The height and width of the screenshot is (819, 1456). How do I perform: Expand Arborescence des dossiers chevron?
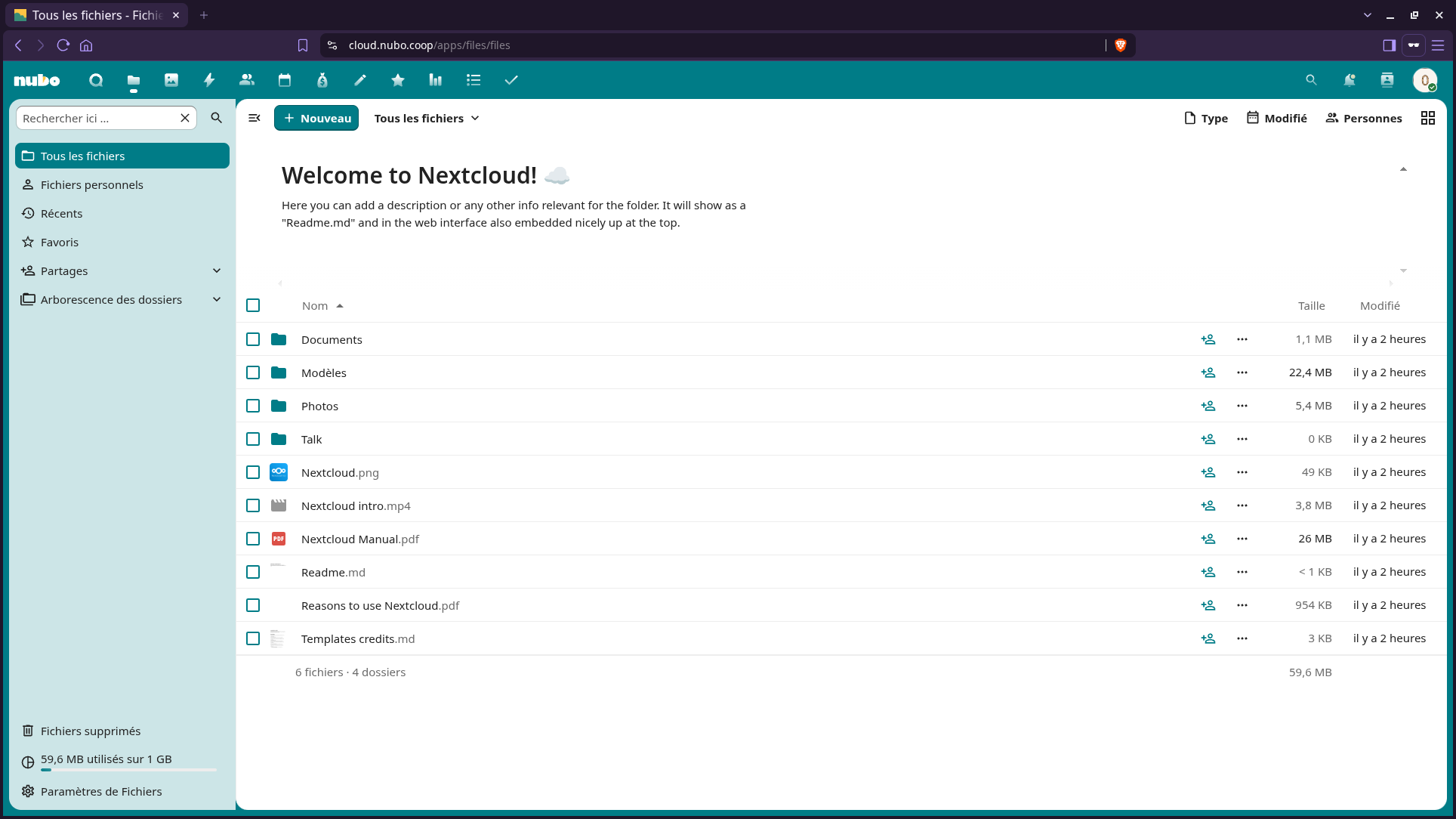217,299
